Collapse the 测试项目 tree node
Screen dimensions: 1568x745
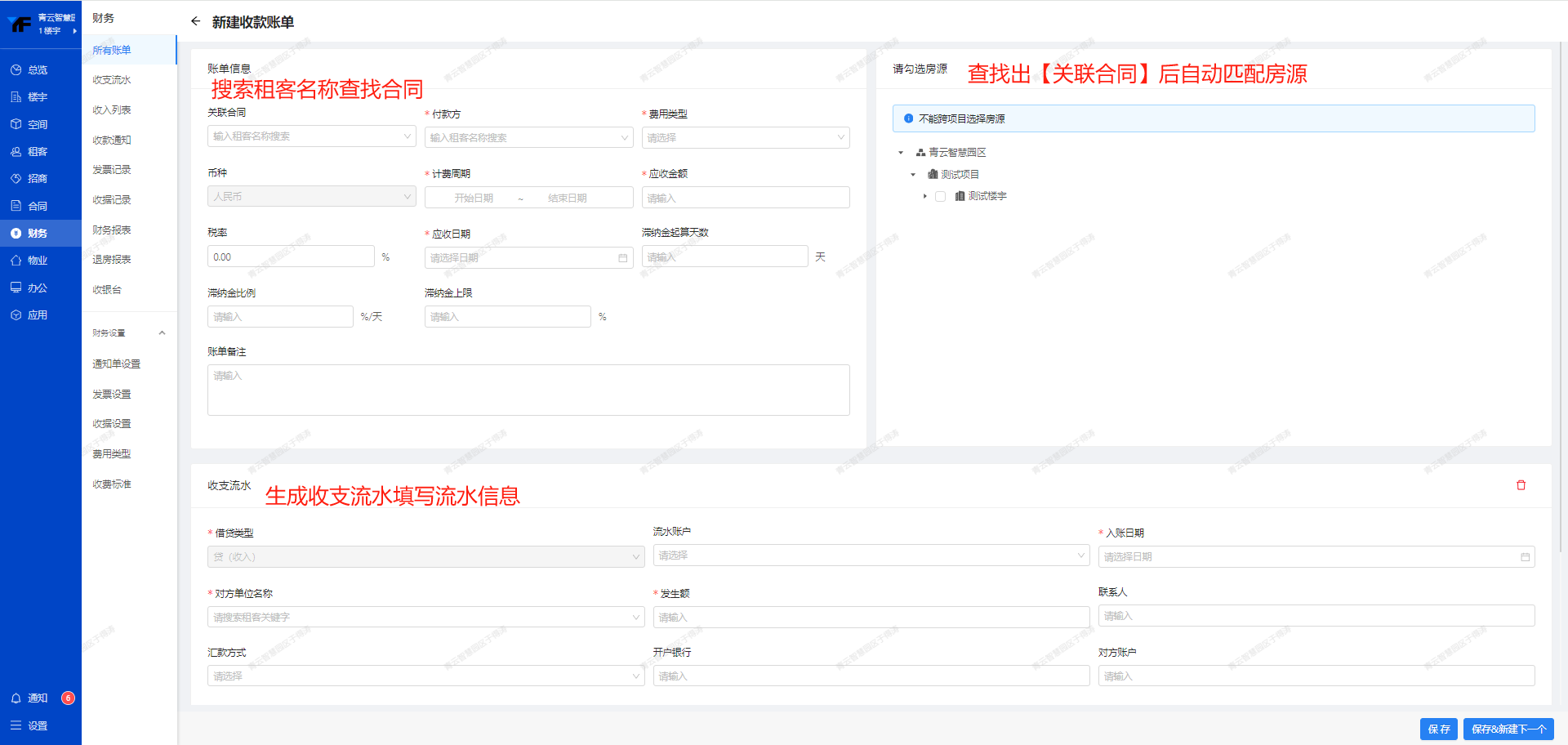click(x=913, y=175)
